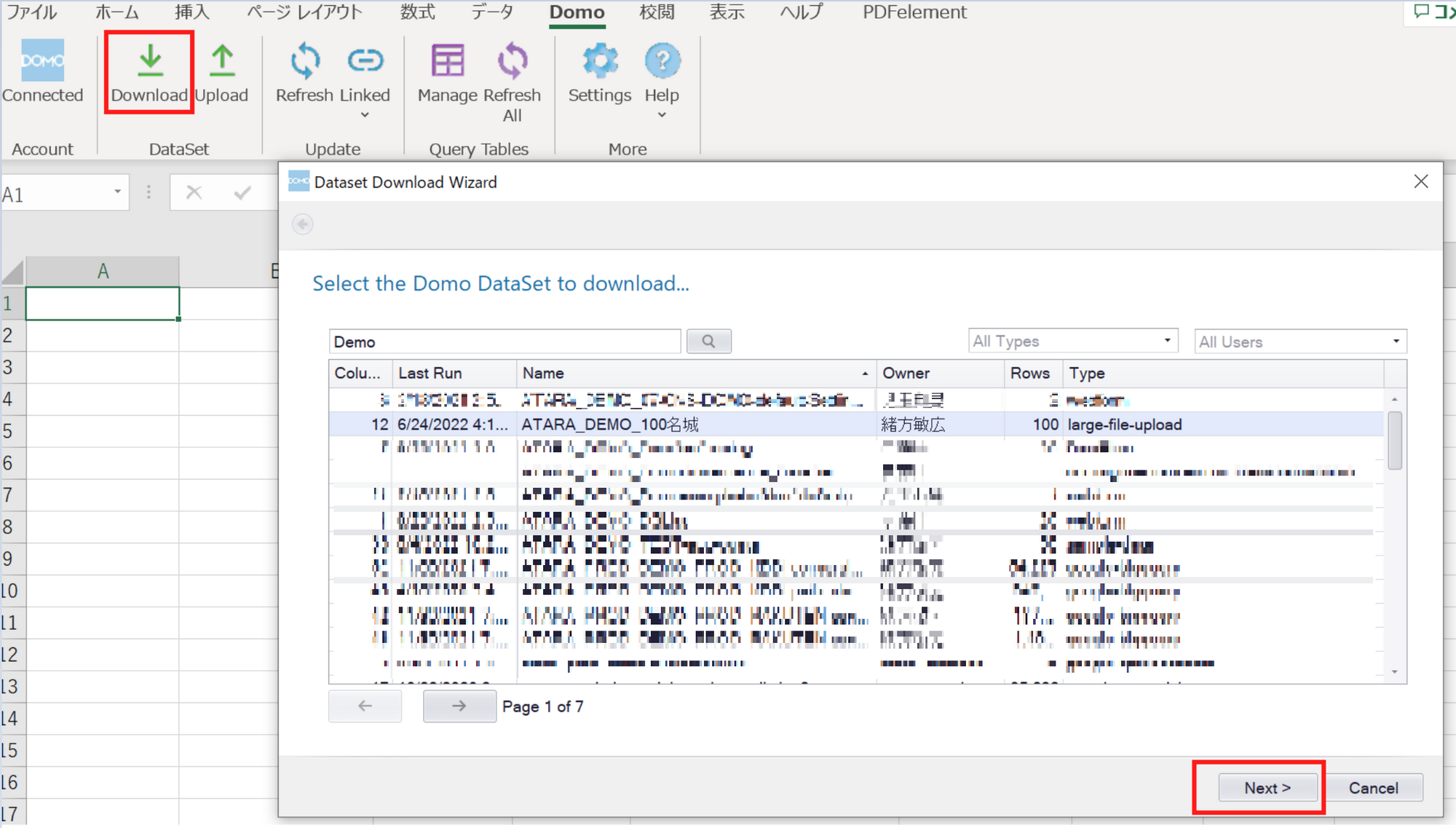Select cell A1 in the worksheet

pos(103,303)
